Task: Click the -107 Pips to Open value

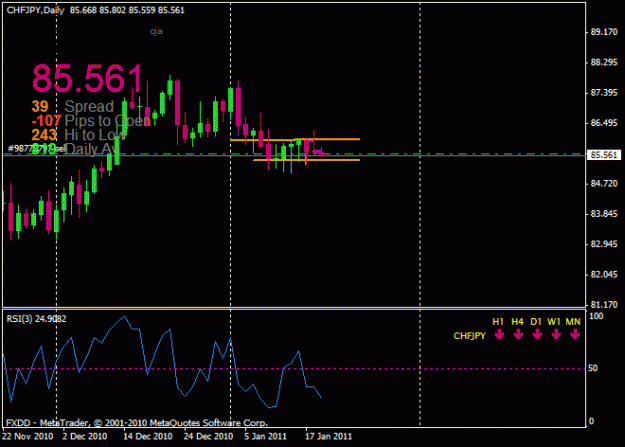Action: point(46,120)
